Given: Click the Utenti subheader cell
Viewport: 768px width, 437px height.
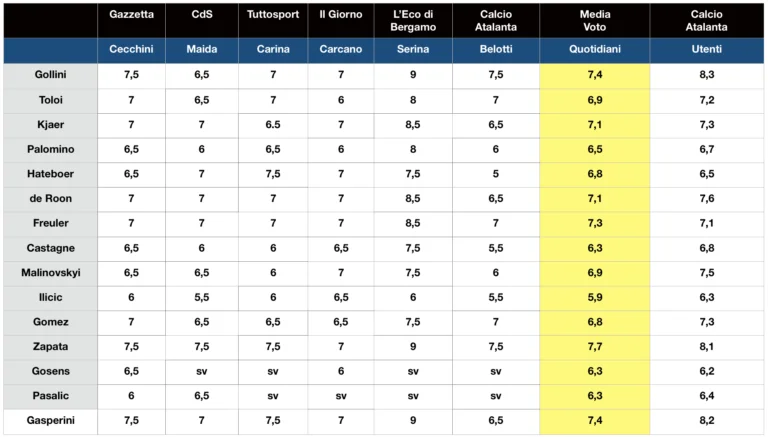Looking at the screenshot, I should pyautogui.click(x=707, y=49).
